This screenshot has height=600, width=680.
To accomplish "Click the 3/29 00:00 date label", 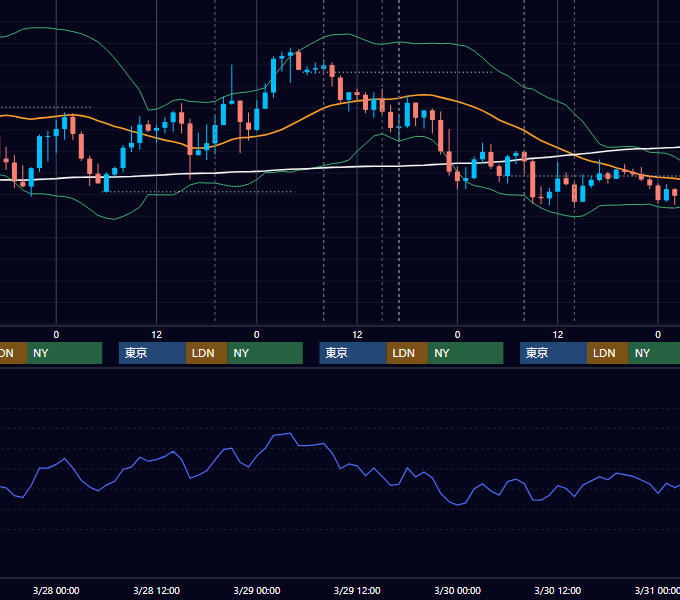I will 257,590.
